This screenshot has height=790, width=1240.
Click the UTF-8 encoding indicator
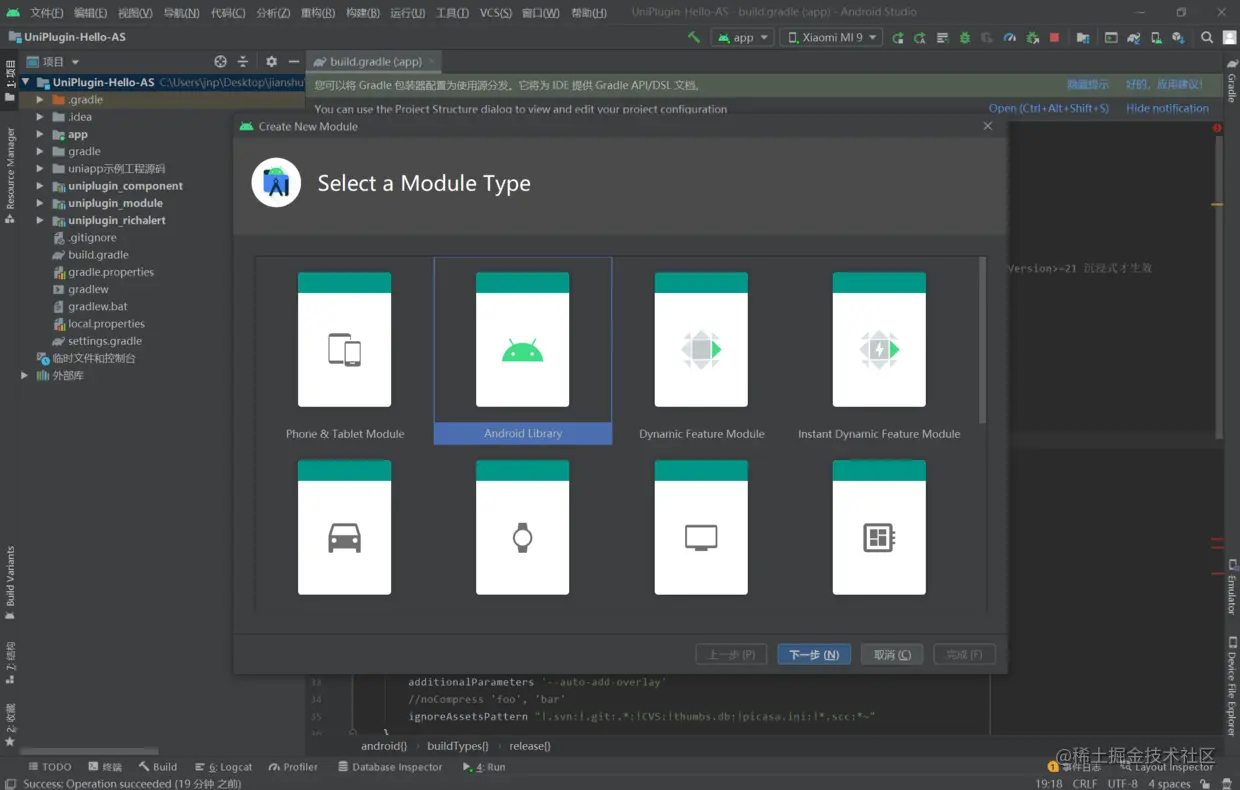pyautogui.click(x=1122, y=783)
